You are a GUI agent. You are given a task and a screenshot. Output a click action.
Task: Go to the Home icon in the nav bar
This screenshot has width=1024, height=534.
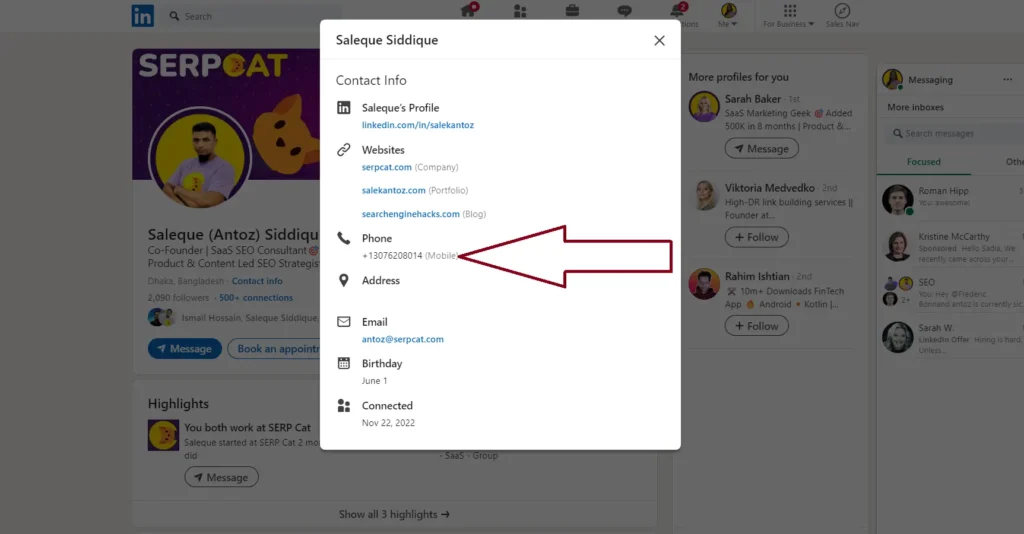pos(469,10)
